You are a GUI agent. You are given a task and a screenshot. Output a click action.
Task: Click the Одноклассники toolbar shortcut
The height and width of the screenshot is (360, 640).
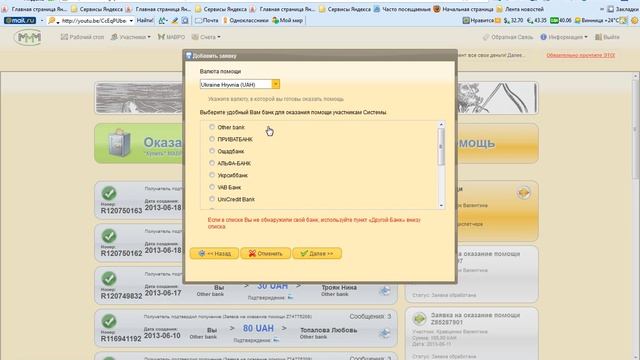[x=246, y=20]
